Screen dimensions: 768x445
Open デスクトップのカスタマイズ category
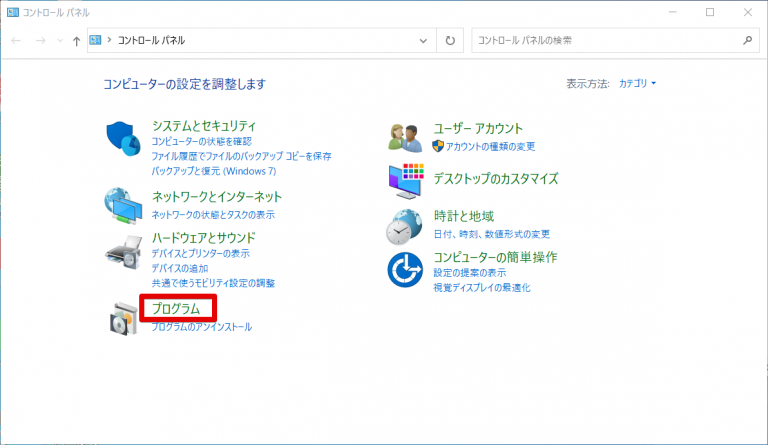click(496, 179)
